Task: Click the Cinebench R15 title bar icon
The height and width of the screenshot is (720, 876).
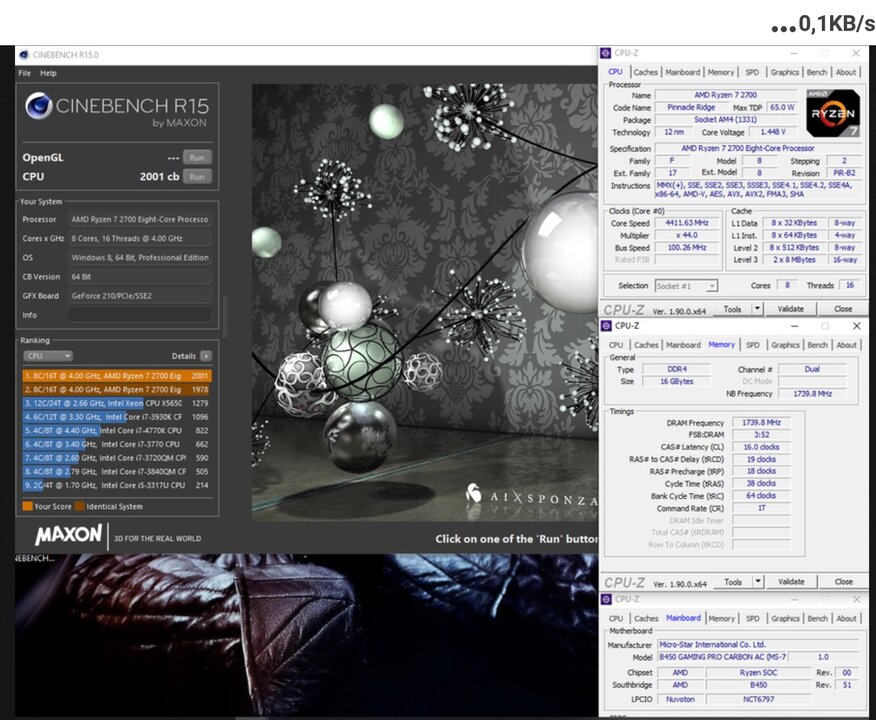Action: 23,55
